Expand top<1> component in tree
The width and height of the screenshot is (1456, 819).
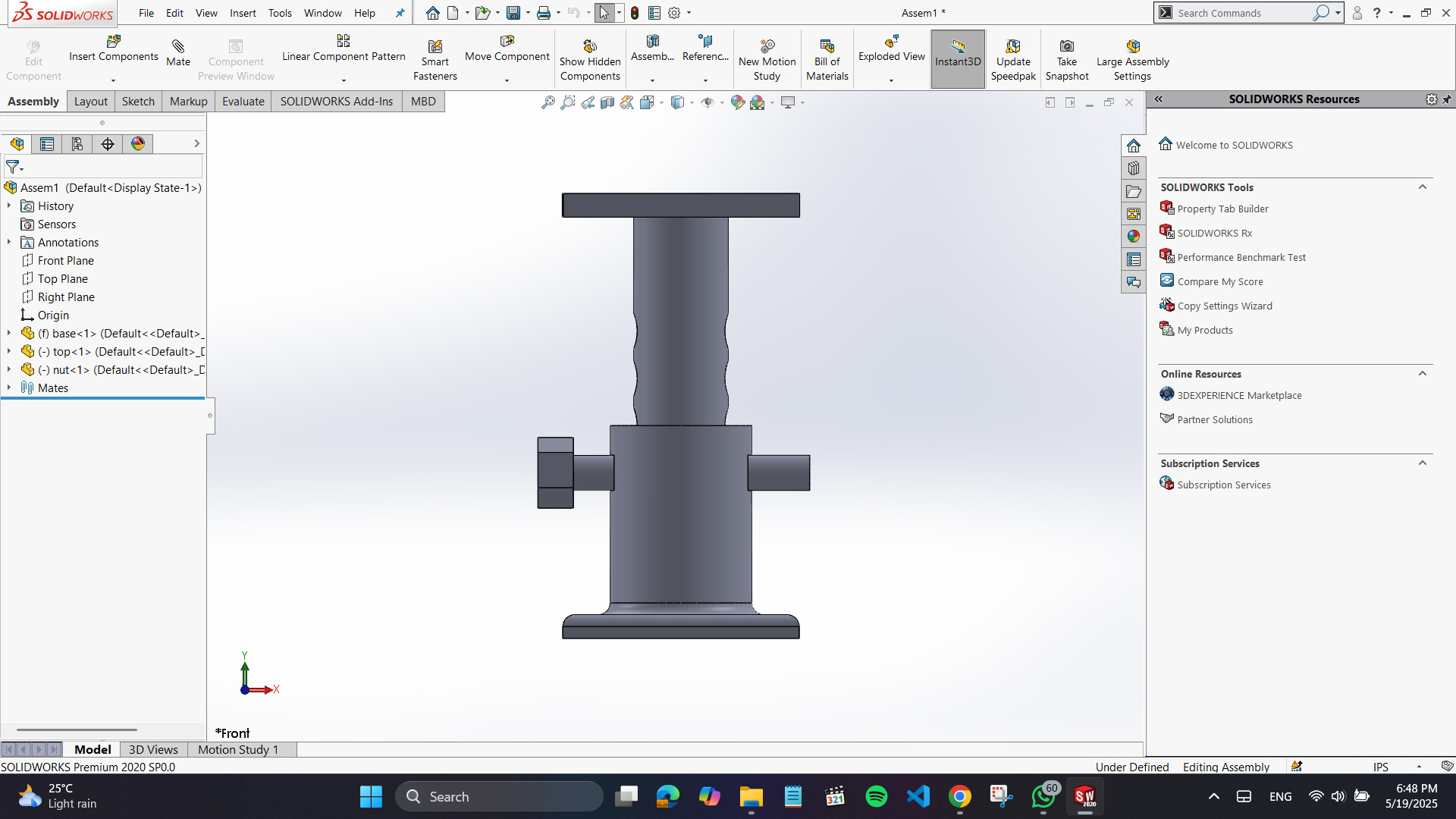9,351
